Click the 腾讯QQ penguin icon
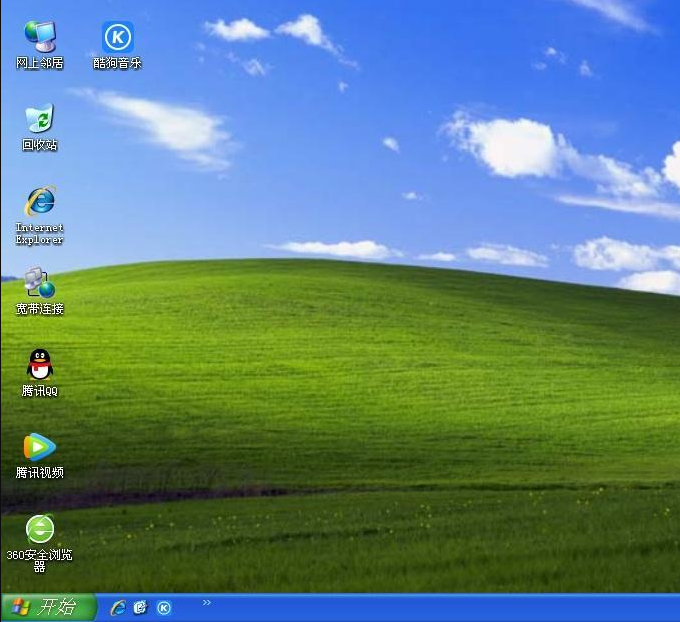Image resolution: width=680 pixels, height=622 pixels. [40, 365]
